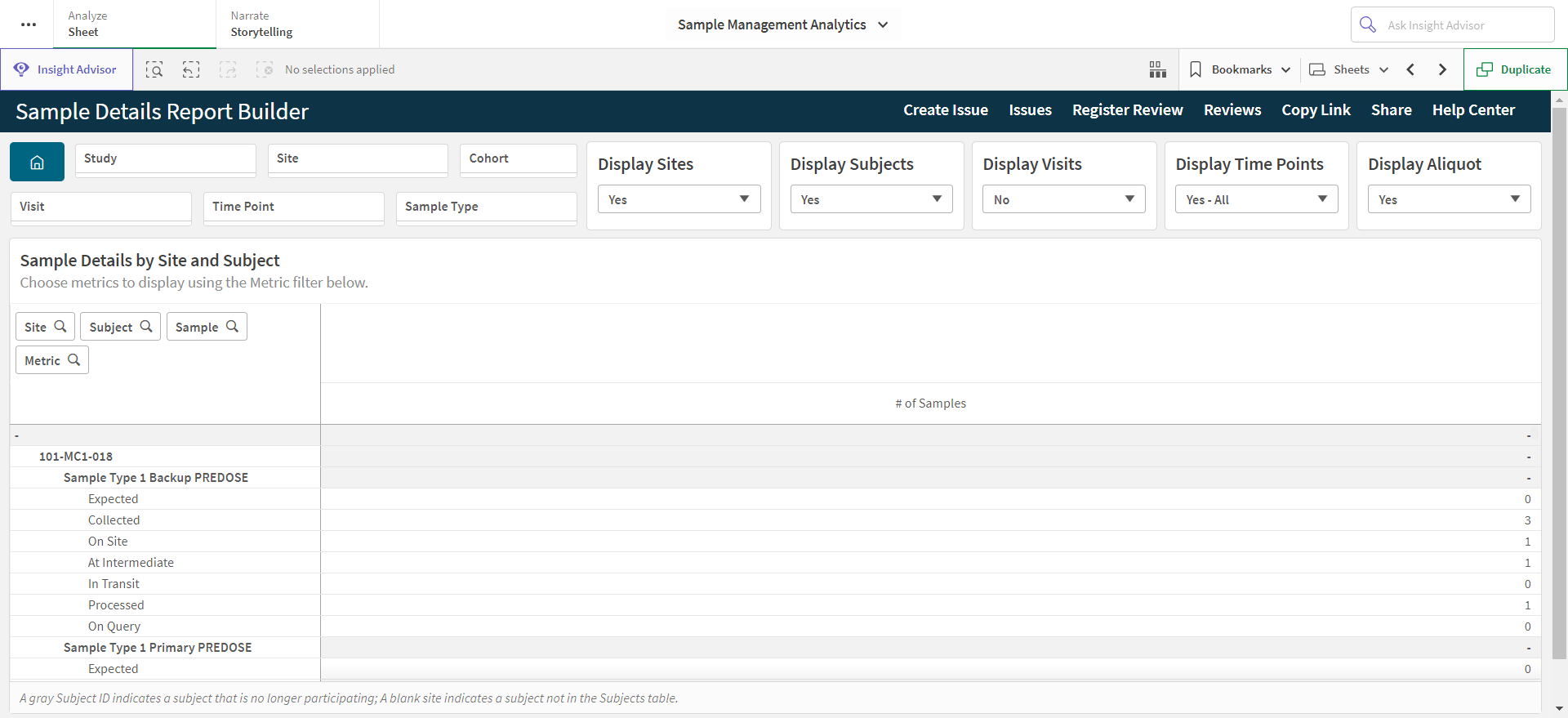Go to next sheet
The width and height of the screenshot is (1568, 718).
pos(1442,69)
